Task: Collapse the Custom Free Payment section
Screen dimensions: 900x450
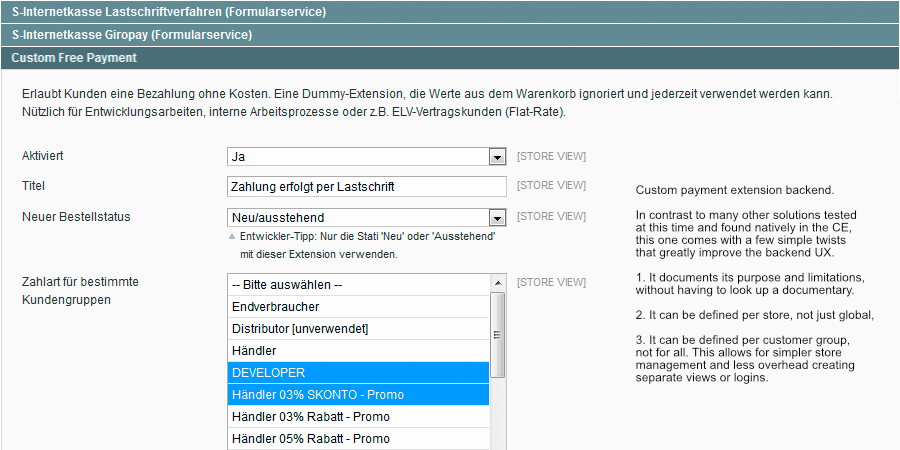Action: (74, 58)
